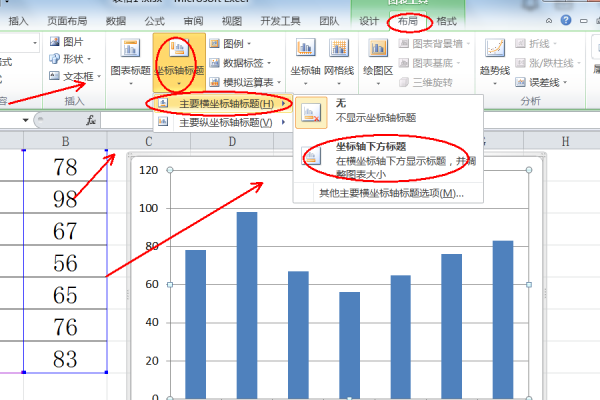Screen dimensions: 600x400
Task: Select column B header
Action: (65, 141)
